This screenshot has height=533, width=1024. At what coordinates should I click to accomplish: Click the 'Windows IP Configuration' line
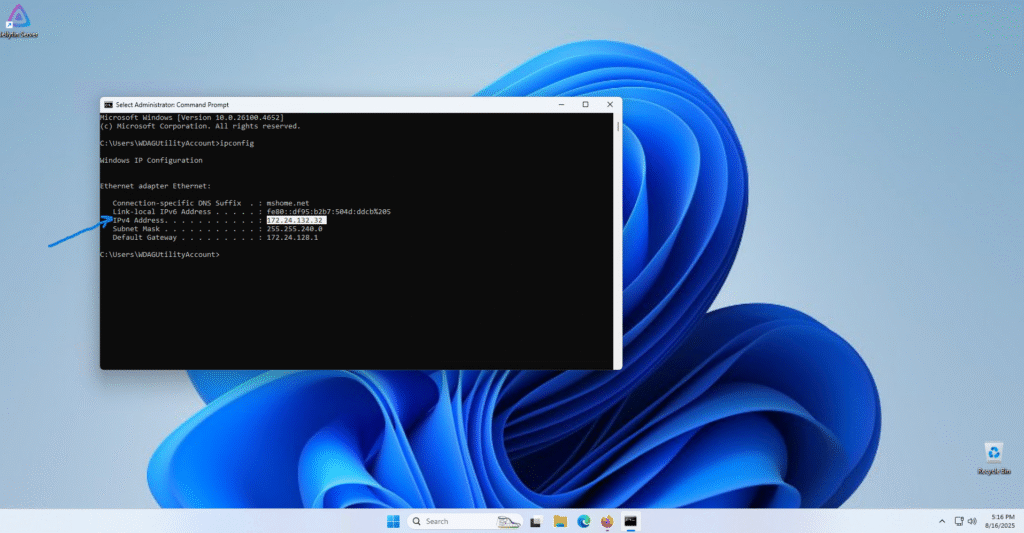[152, 160]
